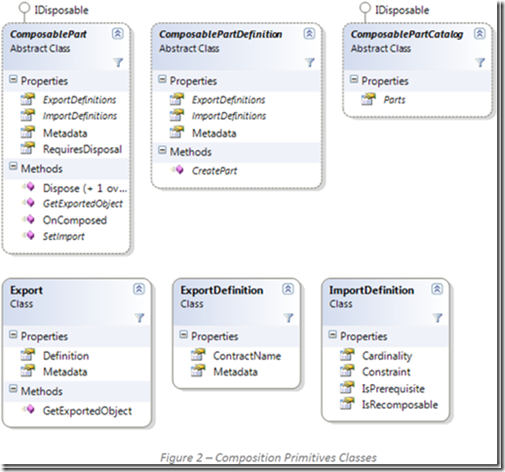505x472 pixels.
Task: Click the filter icon in ComposablePartCatalog header
Action: coord(480,62)
